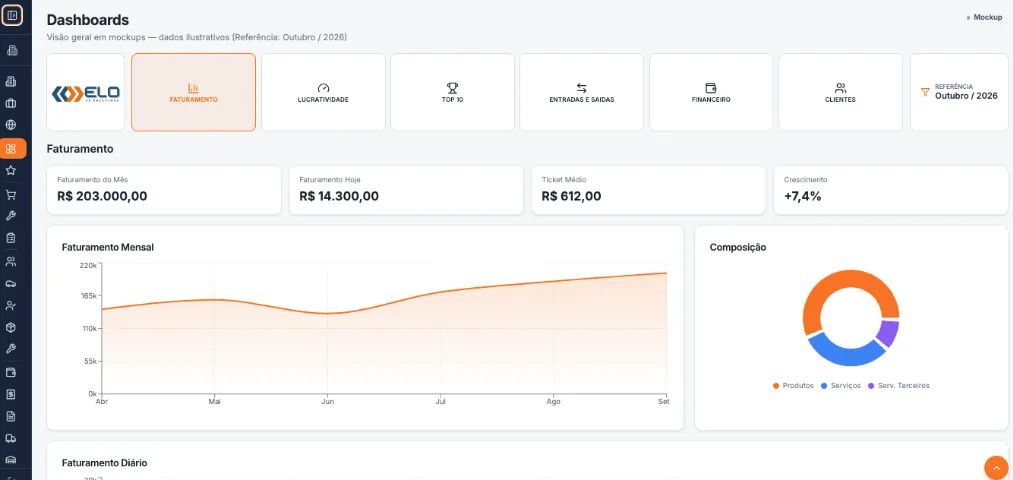Click the 165k axis label
Screen dimensions: 1013x480
pos(89,296)
